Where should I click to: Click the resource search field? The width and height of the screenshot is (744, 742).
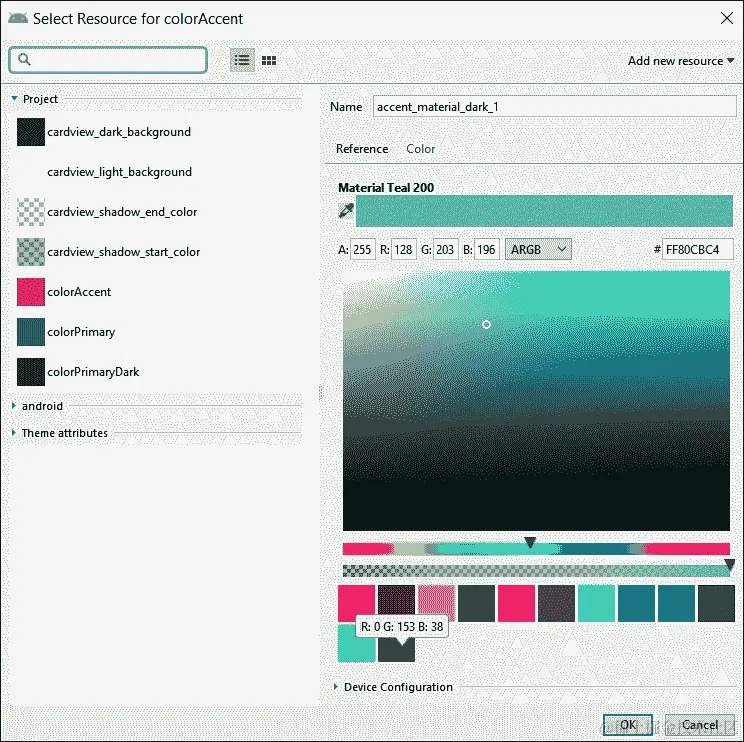click(x=108, y=60)
